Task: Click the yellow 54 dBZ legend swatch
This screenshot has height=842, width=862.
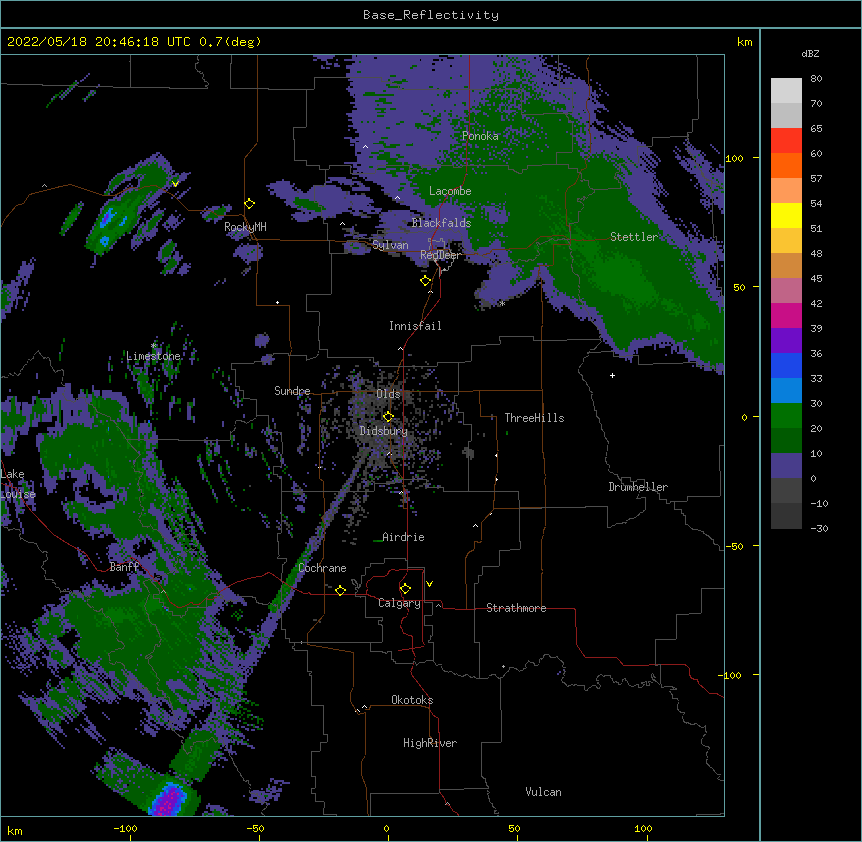Action: pos(786,215)
